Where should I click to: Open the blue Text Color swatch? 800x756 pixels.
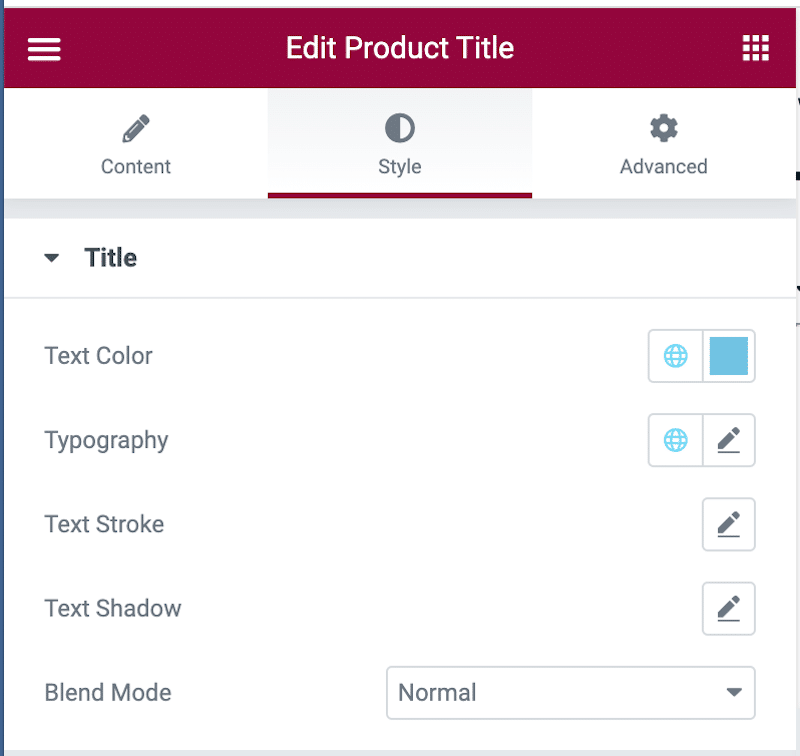[x=729, y=356]
